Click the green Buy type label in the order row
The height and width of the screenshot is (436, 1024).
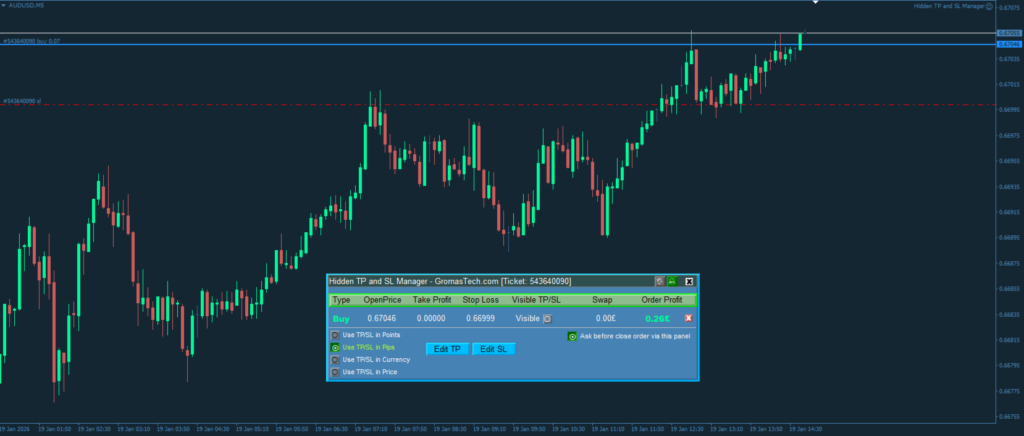[341, 319]
